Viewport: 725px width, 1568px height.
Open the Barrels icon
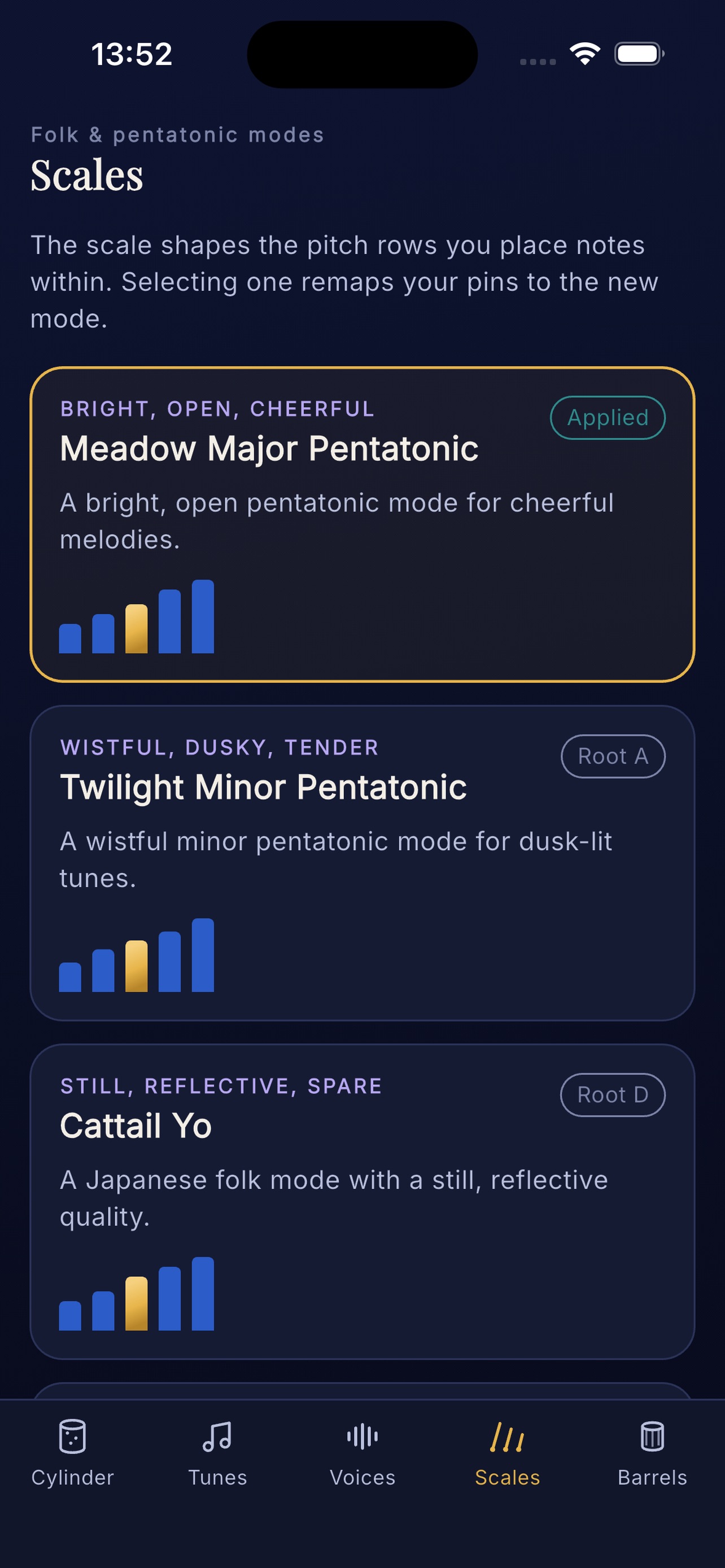(652, 1436)
